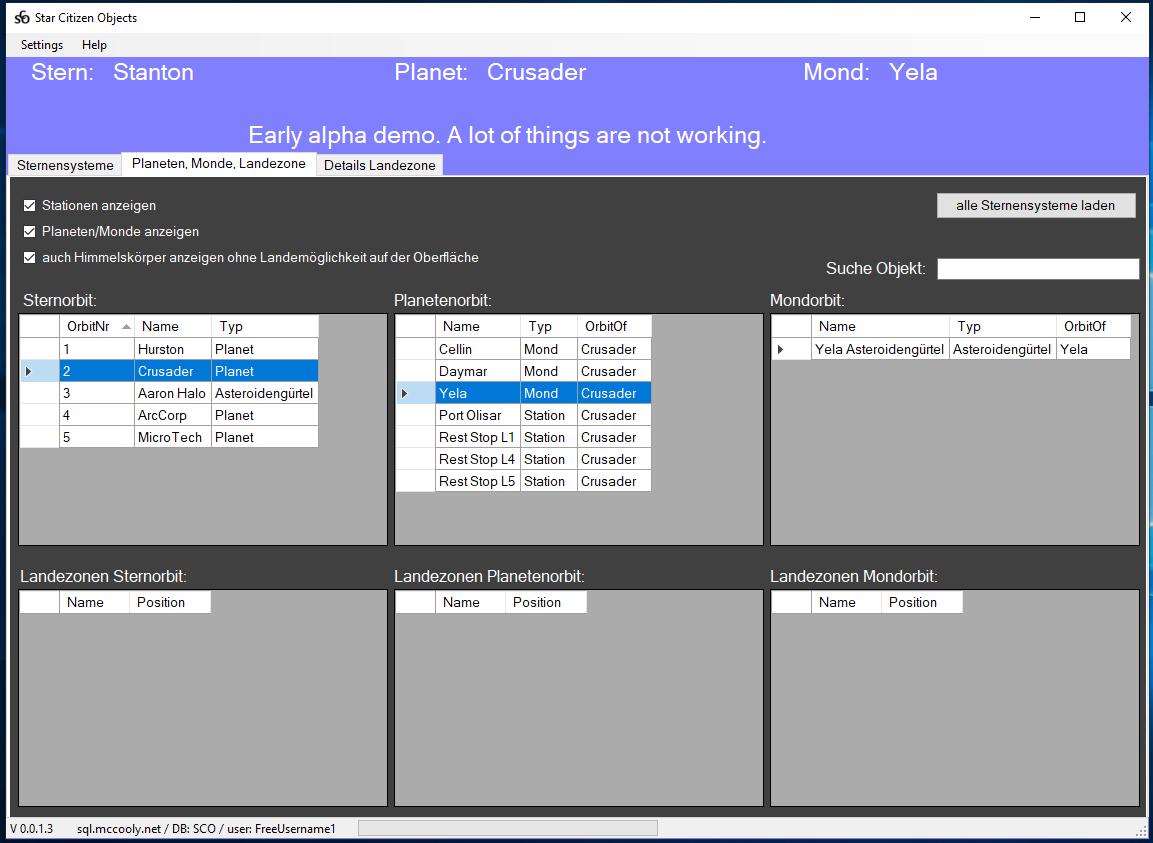Image resolution: width=1153 pixels, height=843 pixels.
Task: Select the Yela moon row in Planetenorbit
Action: tap(524, 393)
